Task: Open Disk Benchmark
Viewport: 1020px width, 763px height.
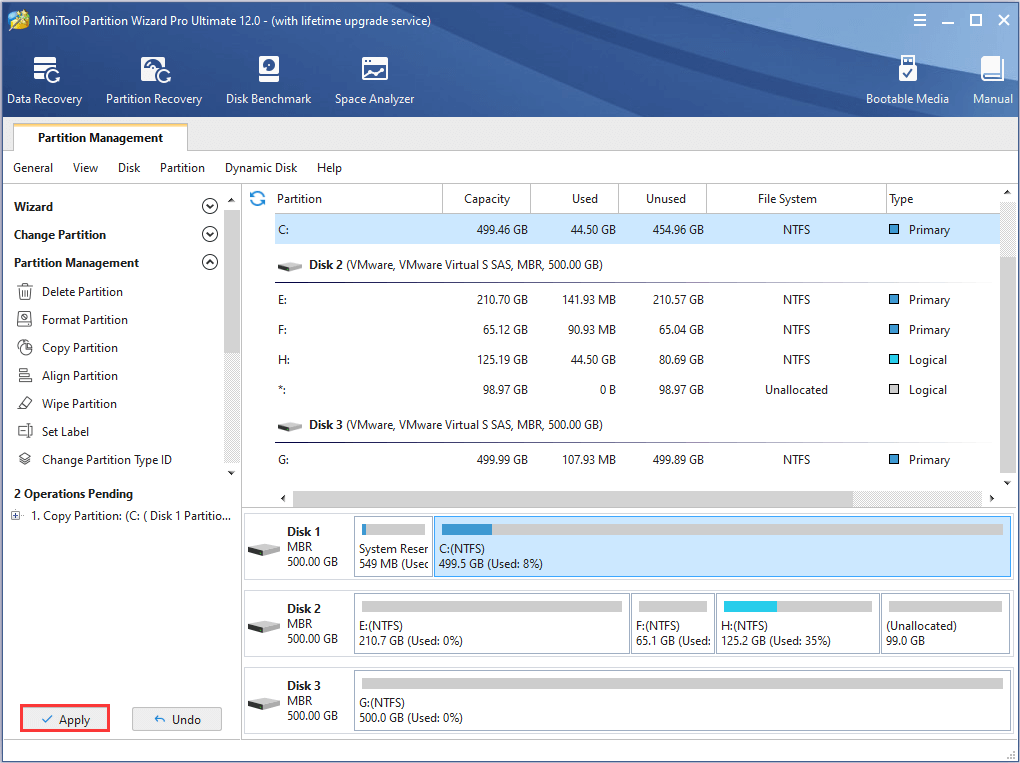Action: pyautogui.click(x=269, y=81)
